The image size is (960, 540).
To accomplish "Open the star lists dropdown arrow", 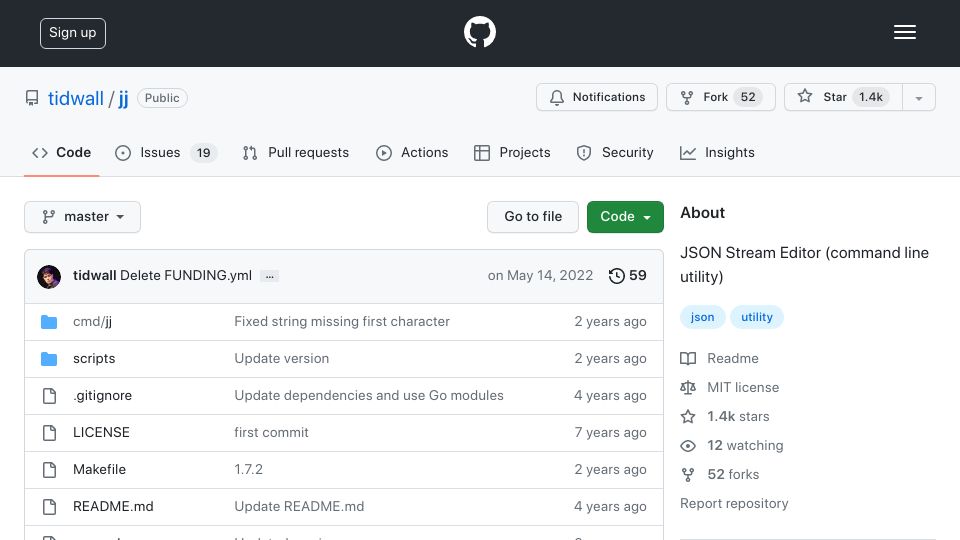I will tap(918, 97).
